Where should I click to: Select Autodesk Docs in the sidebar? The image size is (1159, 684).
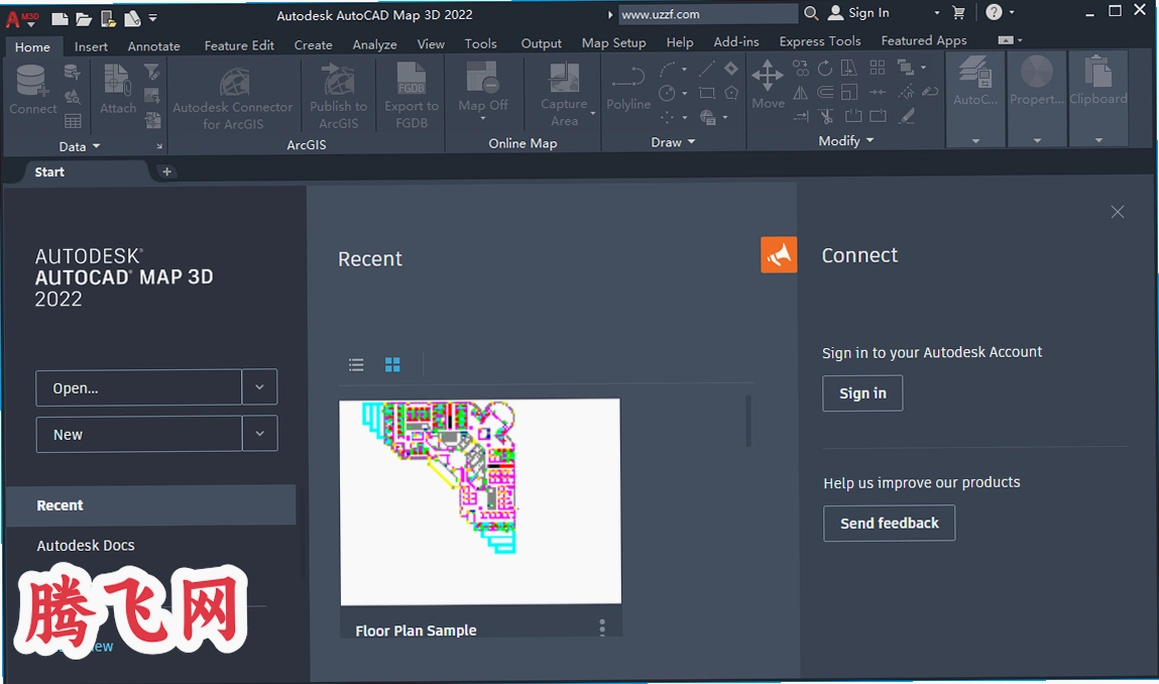tap(86, 546)
